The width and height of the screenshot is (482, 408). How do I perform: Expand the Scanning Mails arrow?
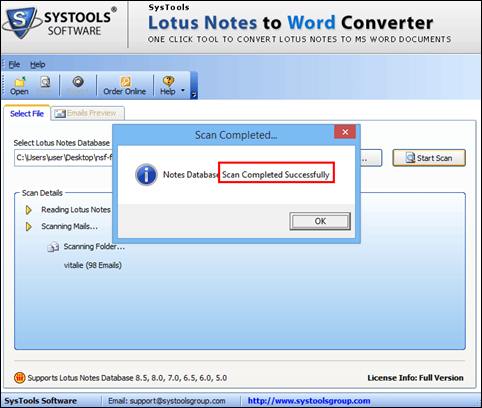click(29, 227)
